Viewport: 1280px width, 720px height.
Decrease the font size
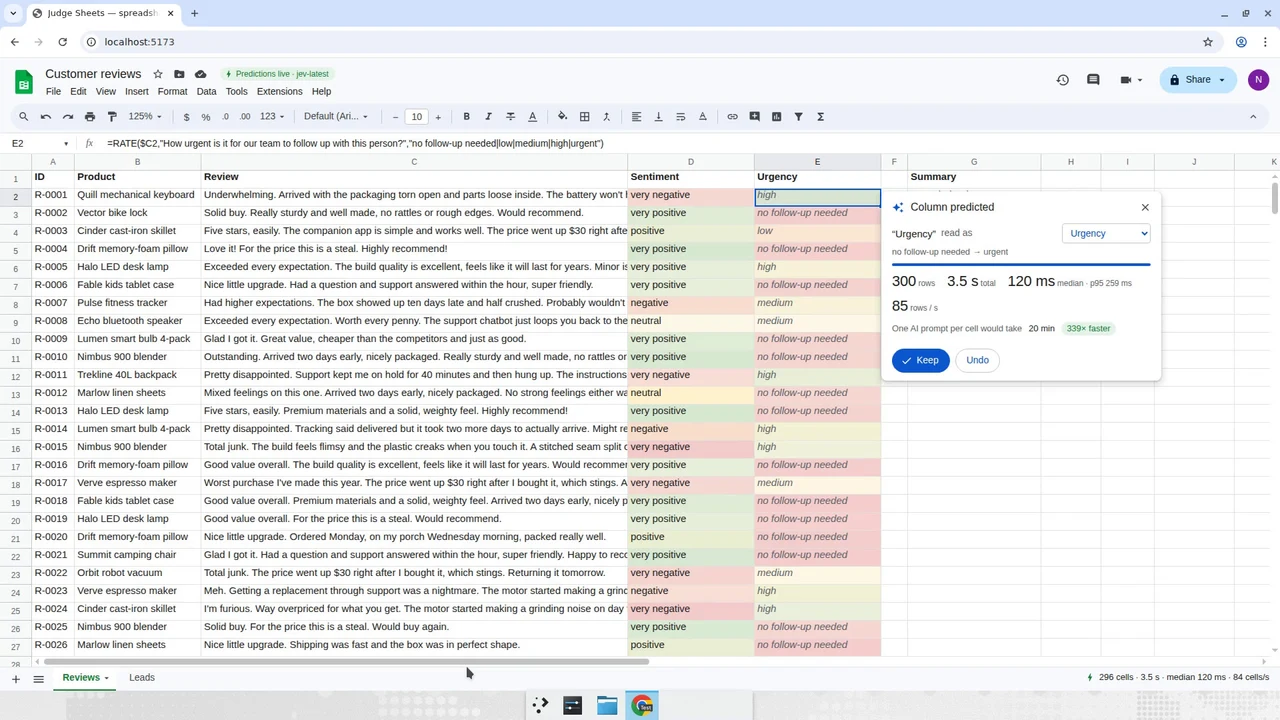tap(396, 117)
